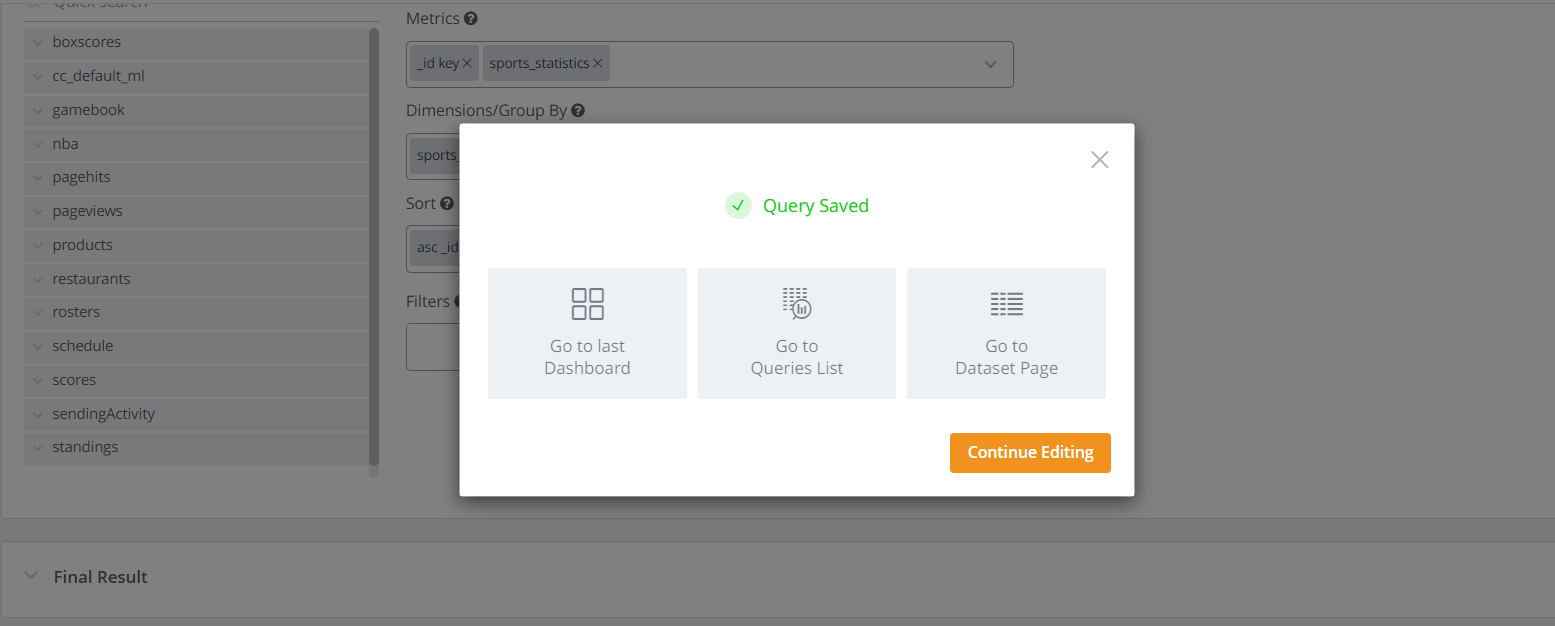Screen dimensions: 1555x626
Task: Click the dashboard grid icon in dialog
Action: [587, 304]
